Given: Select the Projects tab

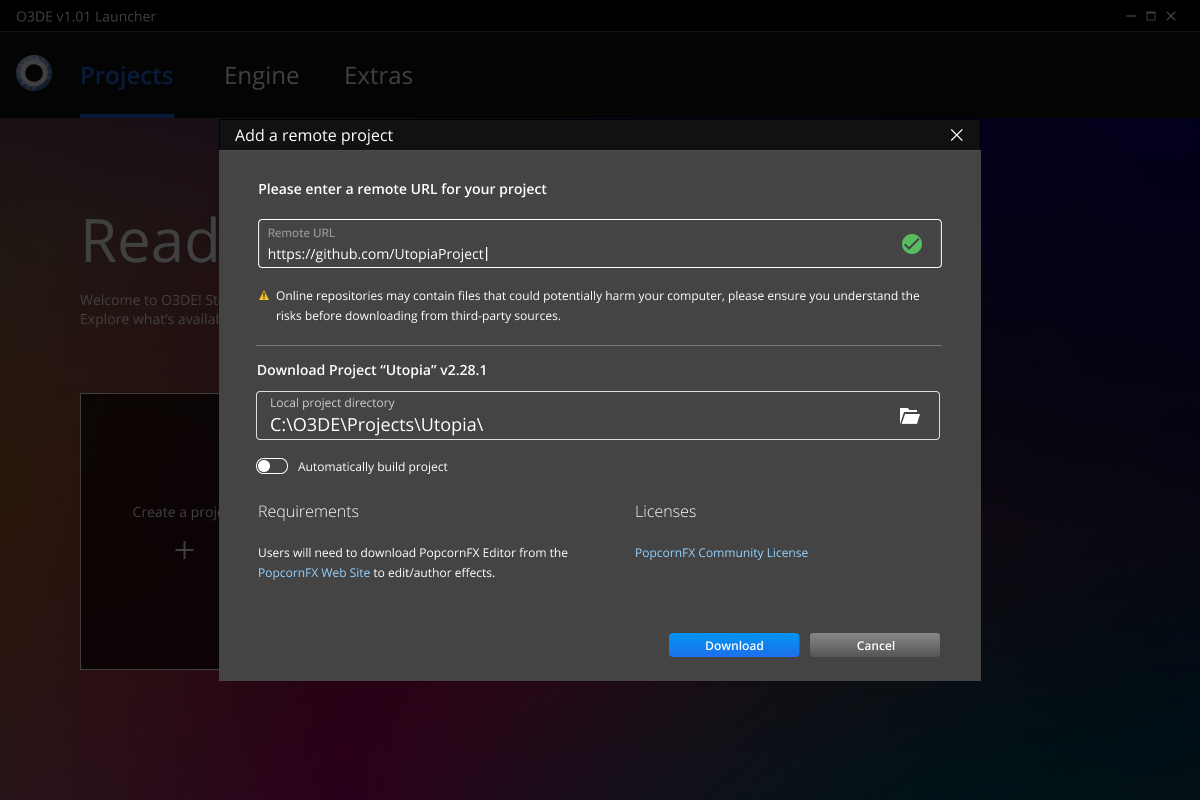Looking at the screenshot, I should click(126, 75).
